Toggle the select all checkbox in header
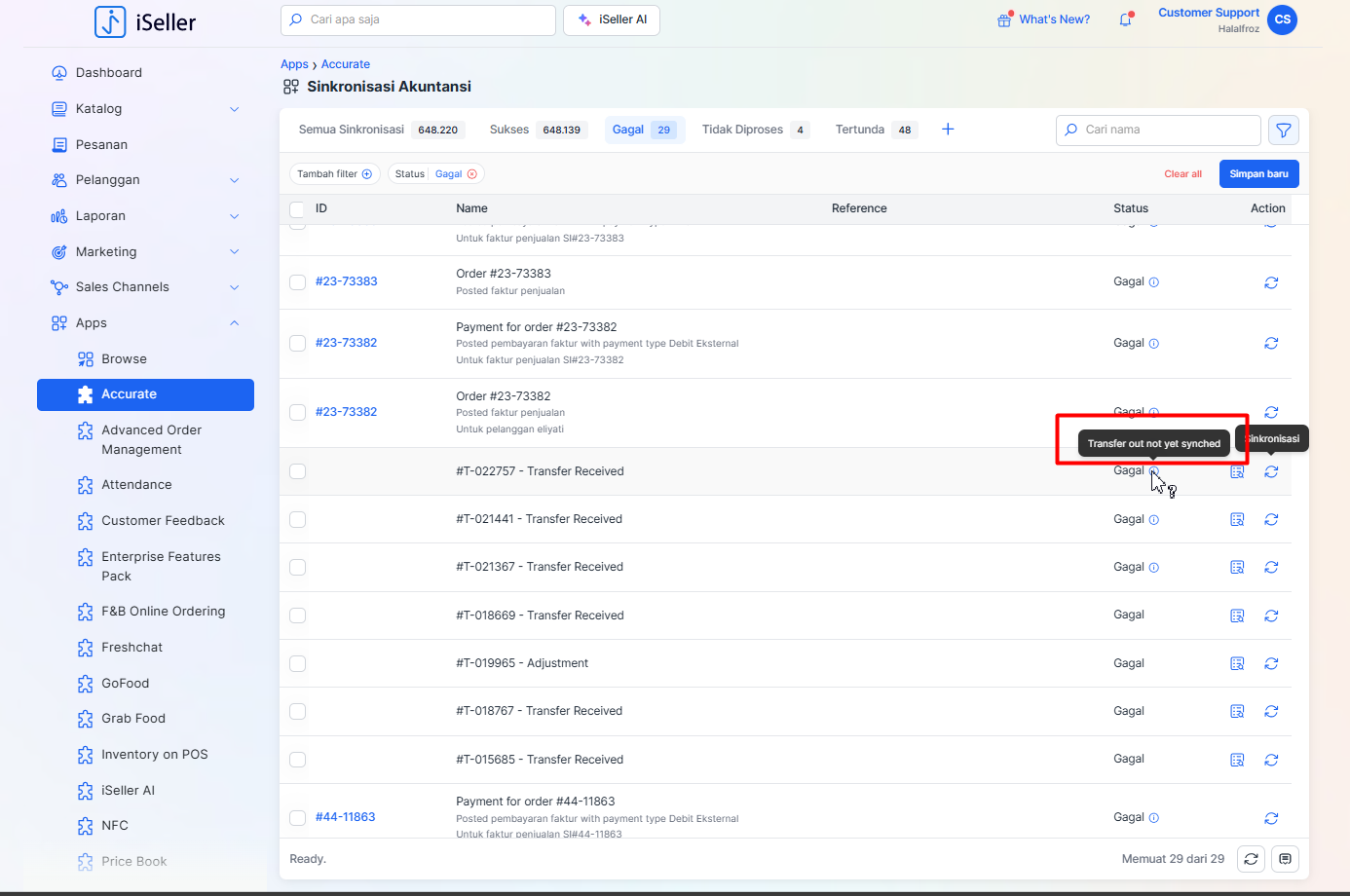This screenshot has width=1350, height=896. tap(297, 208)
